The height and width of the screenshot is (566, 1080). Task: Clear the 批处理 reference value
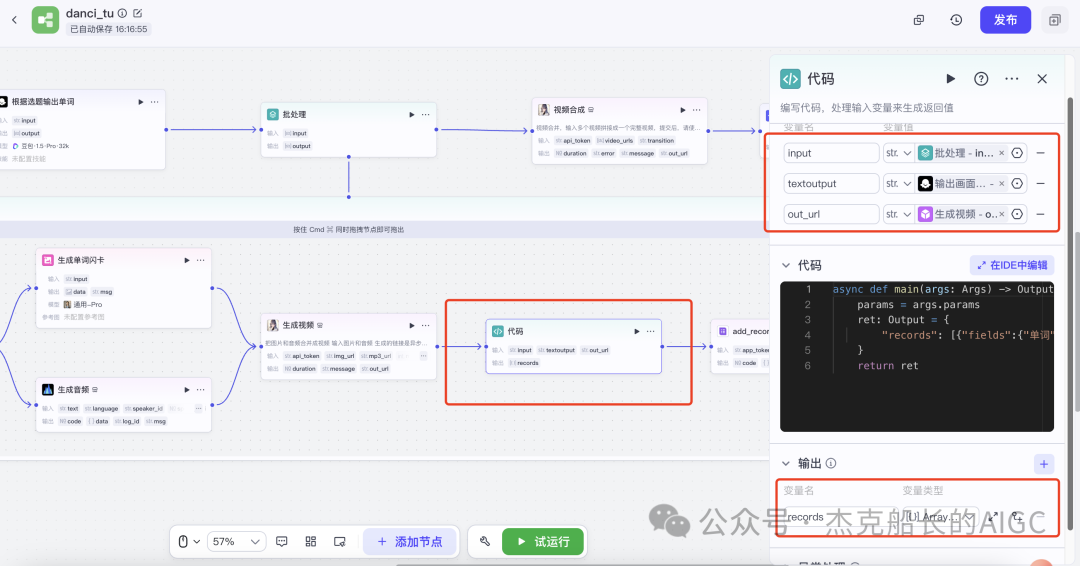pyautogui.click(x=1001, y=153)
